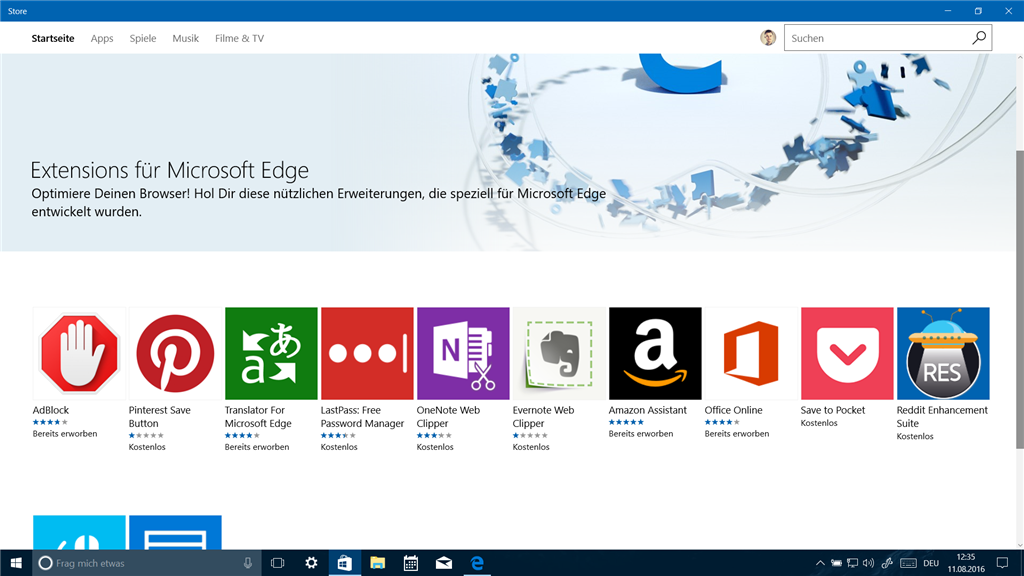Open the Reddit Enhancement Suite RES icon
Image resolution: width=1024 pixels, height=576 pixels.
(943, 353)
